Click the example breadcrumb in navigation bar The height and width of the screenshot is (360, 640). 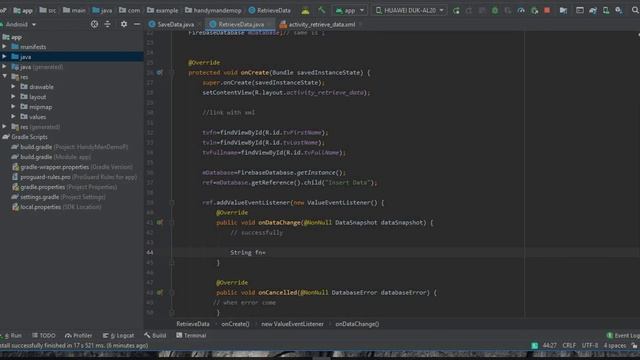coord(162,10)
